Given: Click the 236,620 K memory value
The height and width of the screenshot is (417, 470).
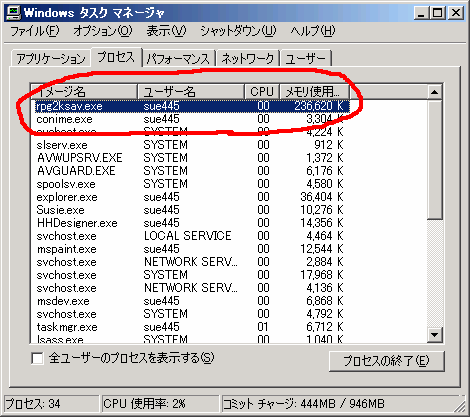Looking at the screenshot, I should point(319,106).
